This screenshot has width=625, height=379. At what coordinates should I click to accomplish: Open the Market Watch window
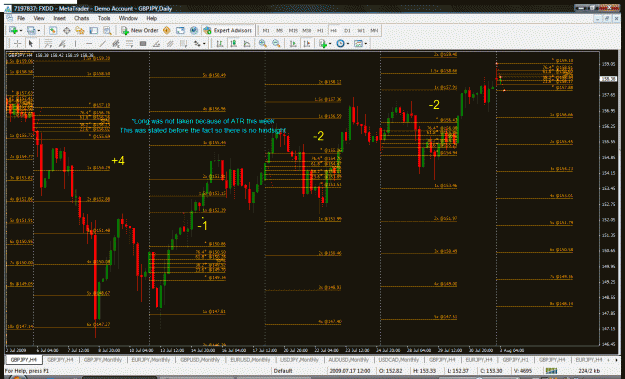click(x=53, y=30)
